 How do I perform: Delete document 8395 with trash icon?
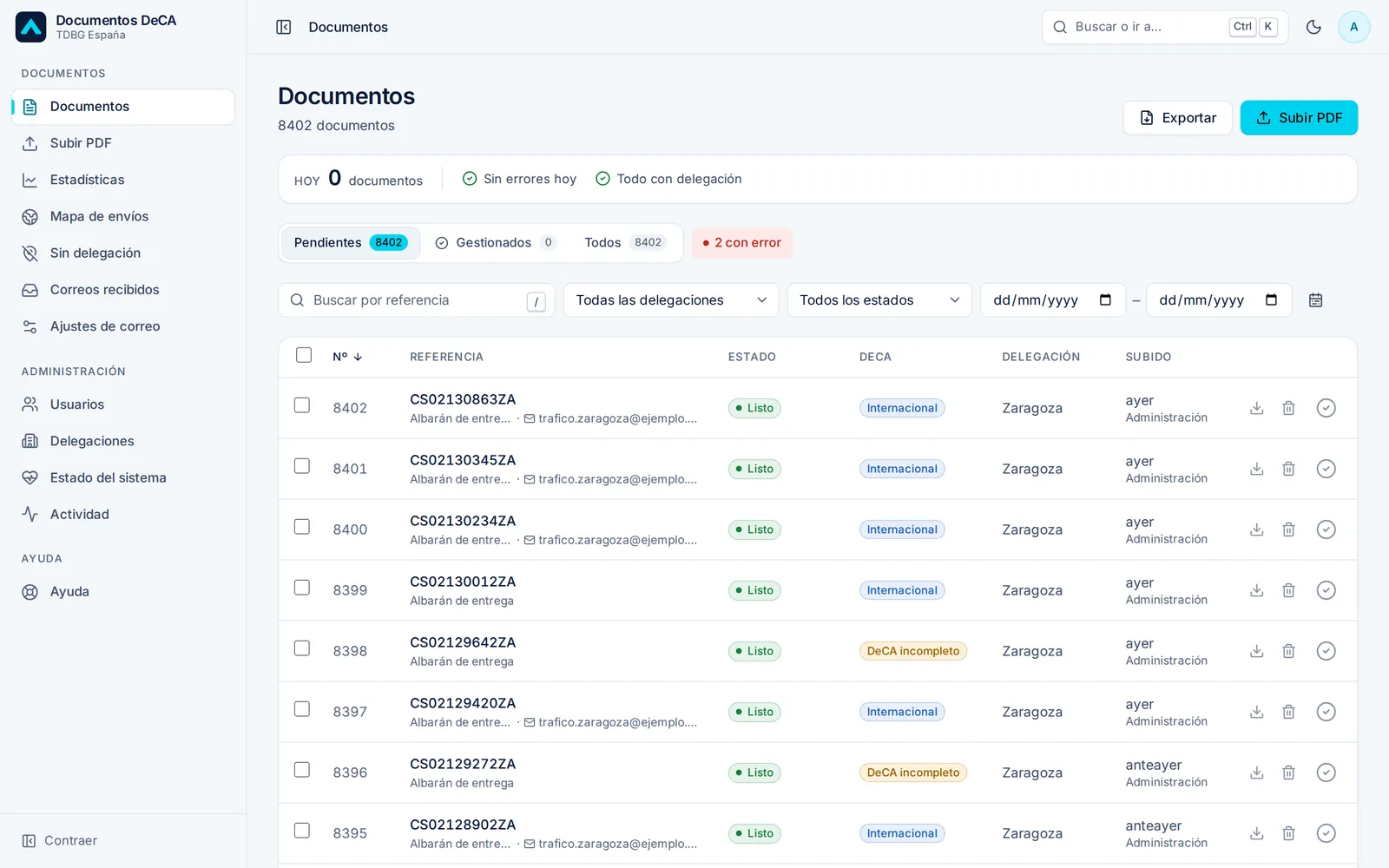pos(1288,833)
